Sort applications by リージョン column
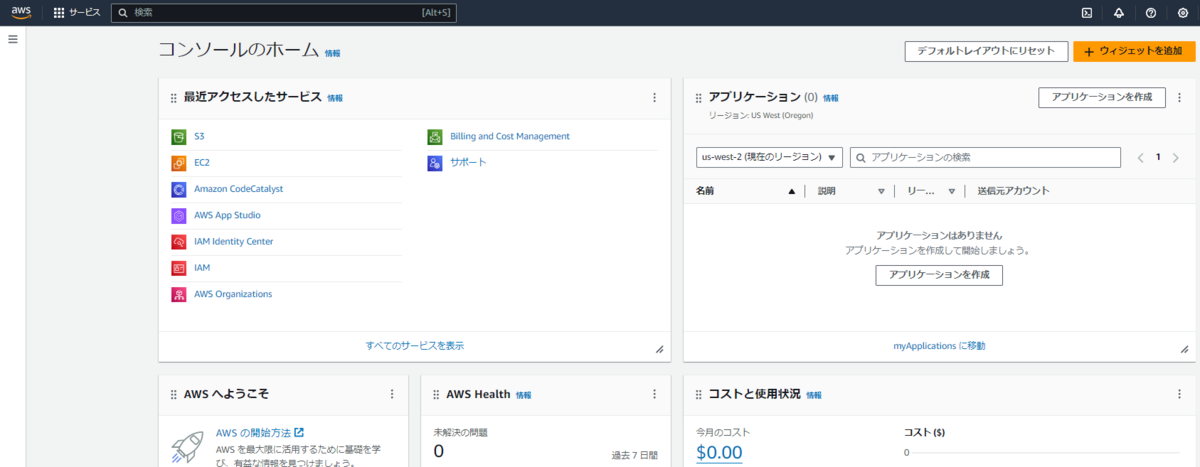 point(952,191)
